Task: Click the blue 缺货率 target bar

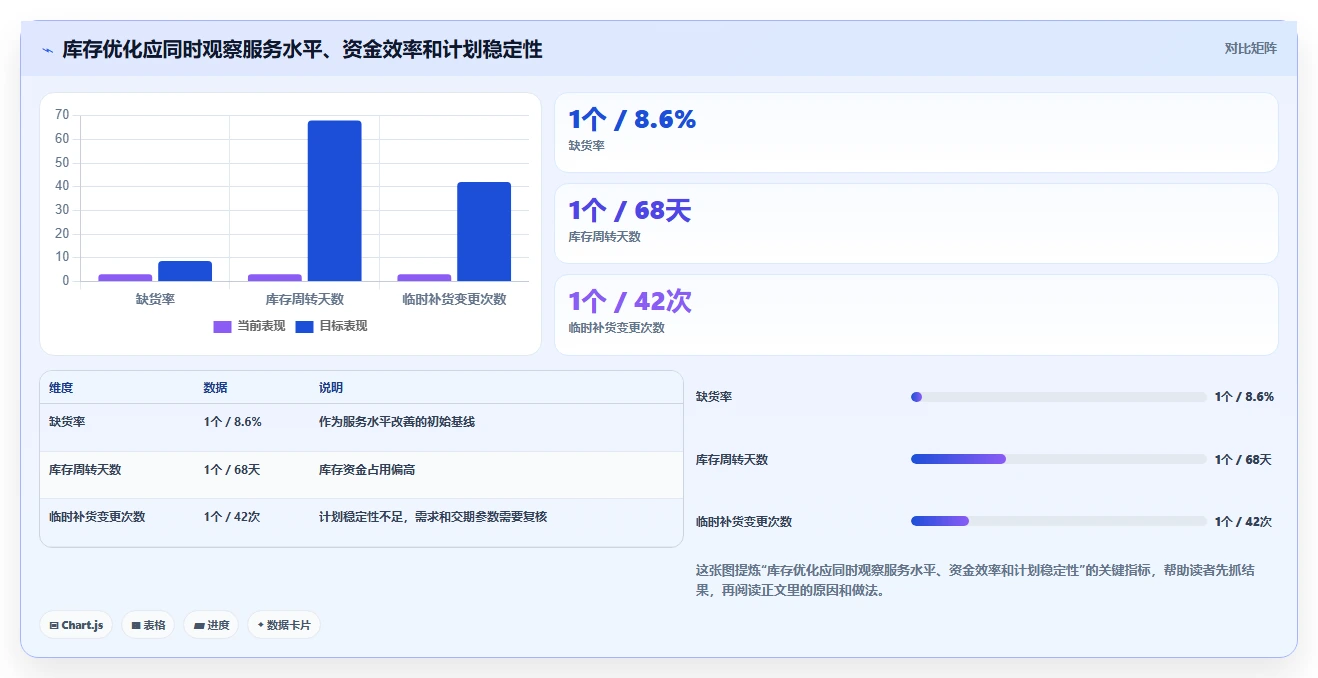Action: coord(185,271)
